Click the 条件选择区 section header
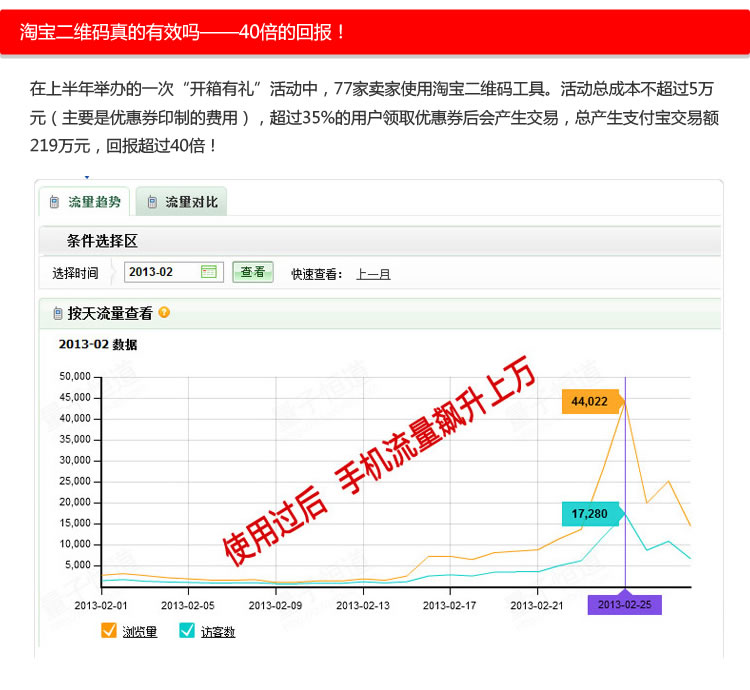Viewport: 750px width, 690px height. click(102, 241)
